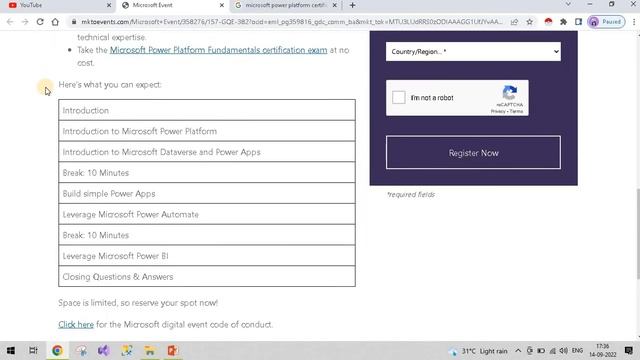The height and width of the screenshot is (360, 640).
Task: Click the Here's what you can expect text
Action: point(110,84)
